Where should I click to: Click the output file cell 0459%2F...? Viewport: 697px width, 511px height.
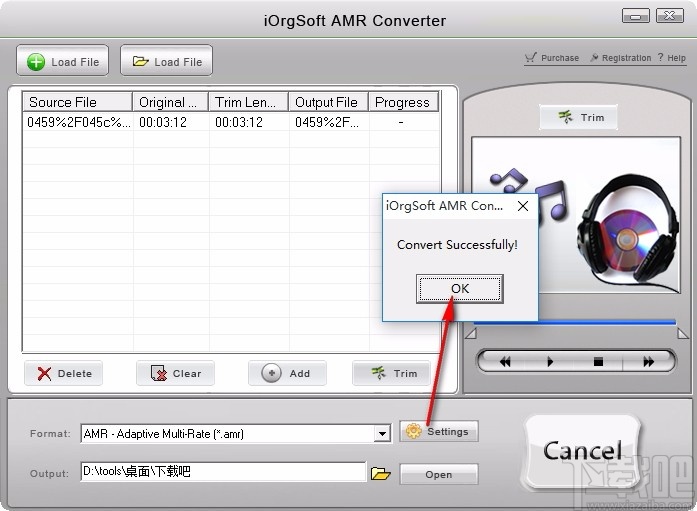[x=326, y=122]
